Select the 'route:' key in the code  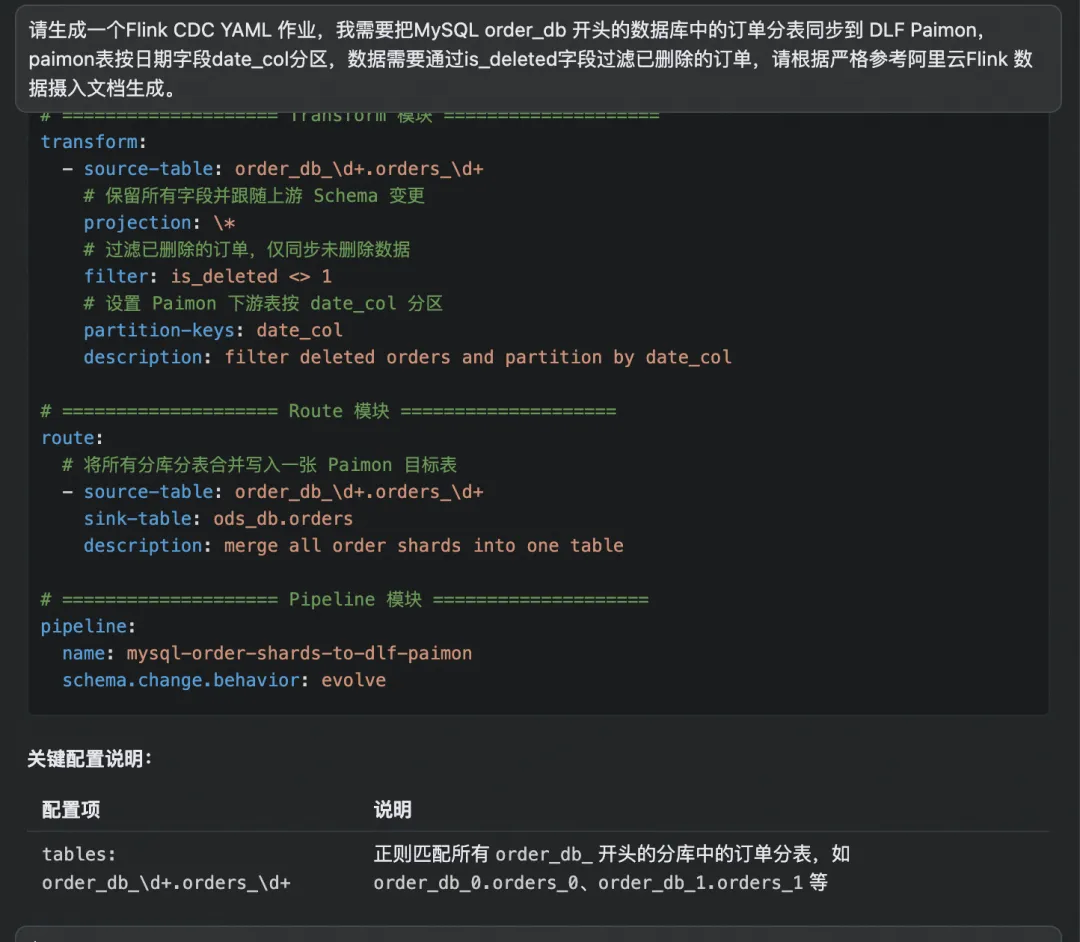pos(72,438)
